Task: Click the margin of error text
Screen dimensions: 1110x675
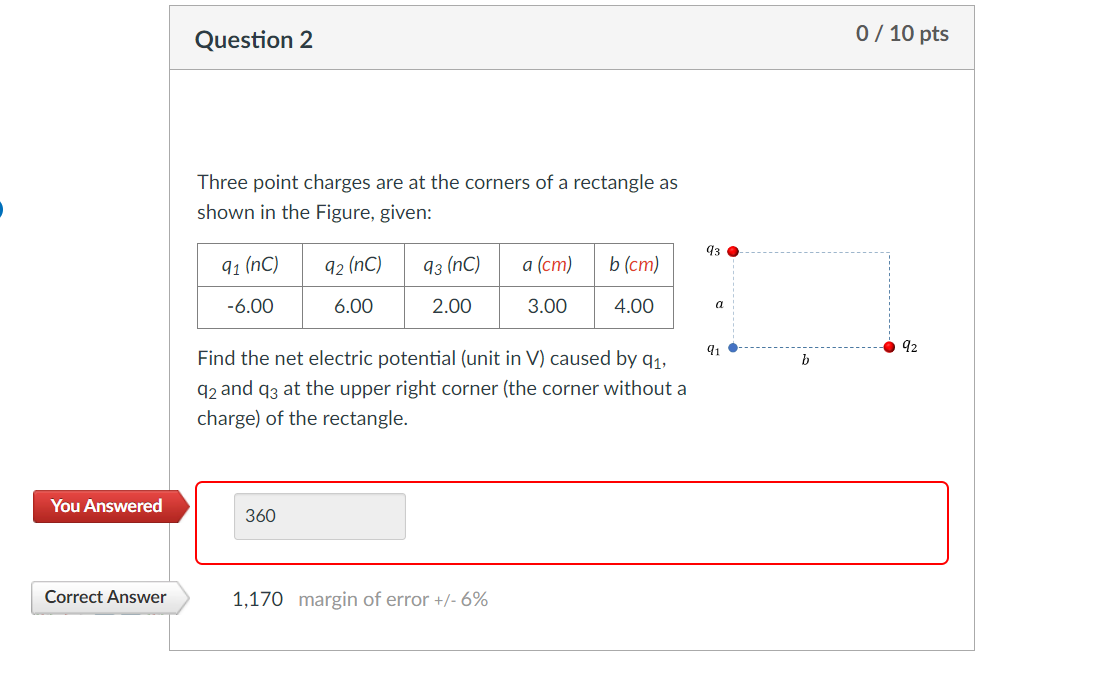Action: (392, 599)
